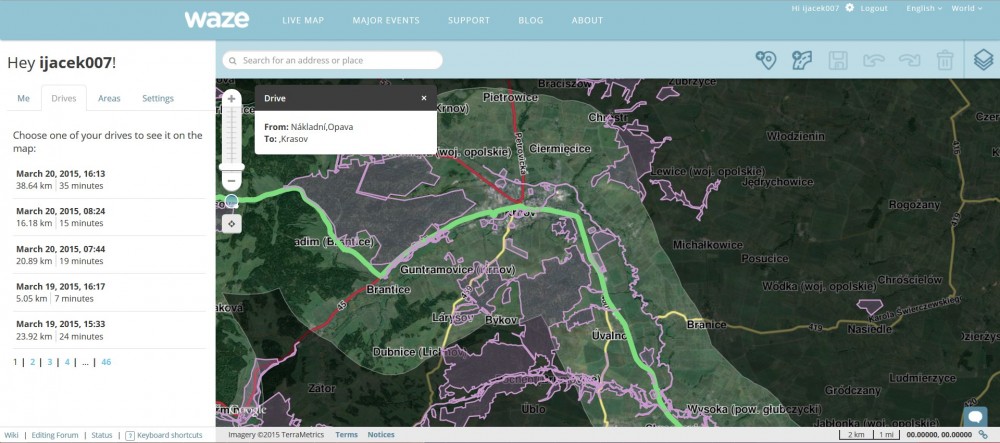Click the redo arrow icon

click(x=909, y=60)
